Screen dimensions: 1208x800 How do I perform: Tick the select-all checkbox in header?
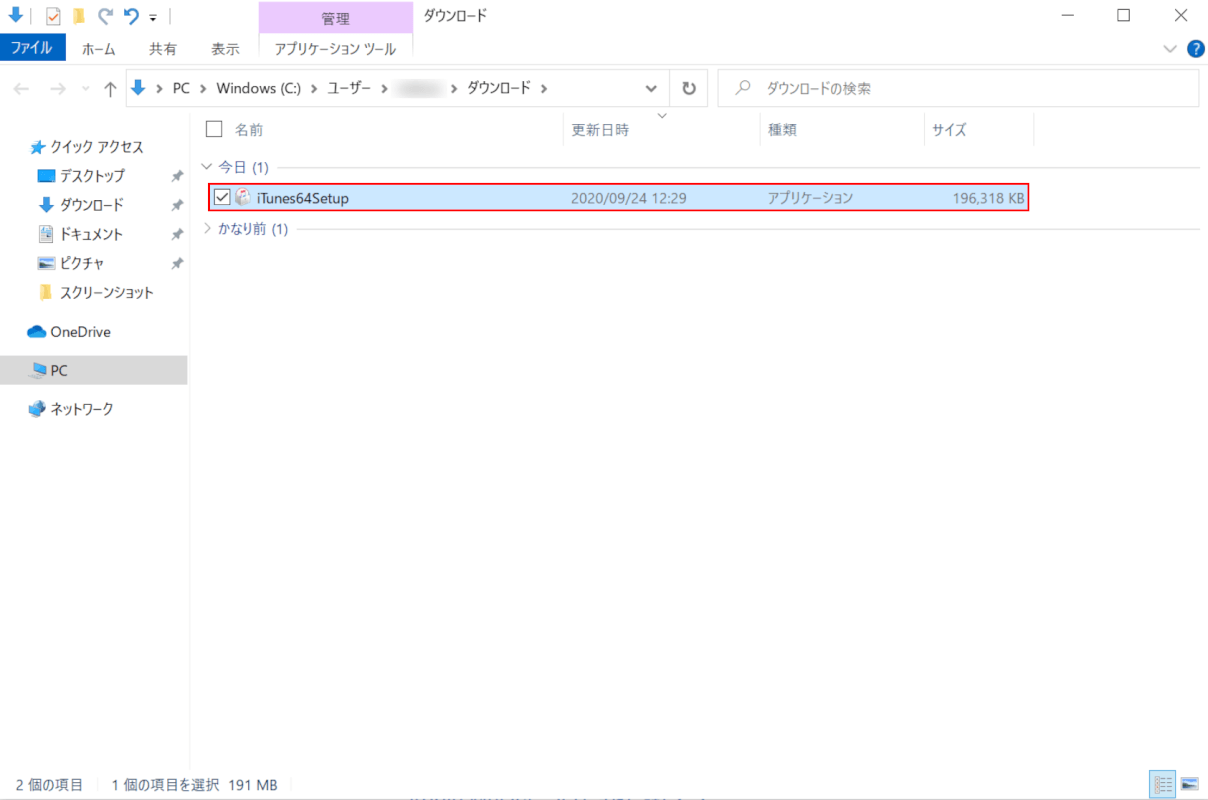[213, 129]
